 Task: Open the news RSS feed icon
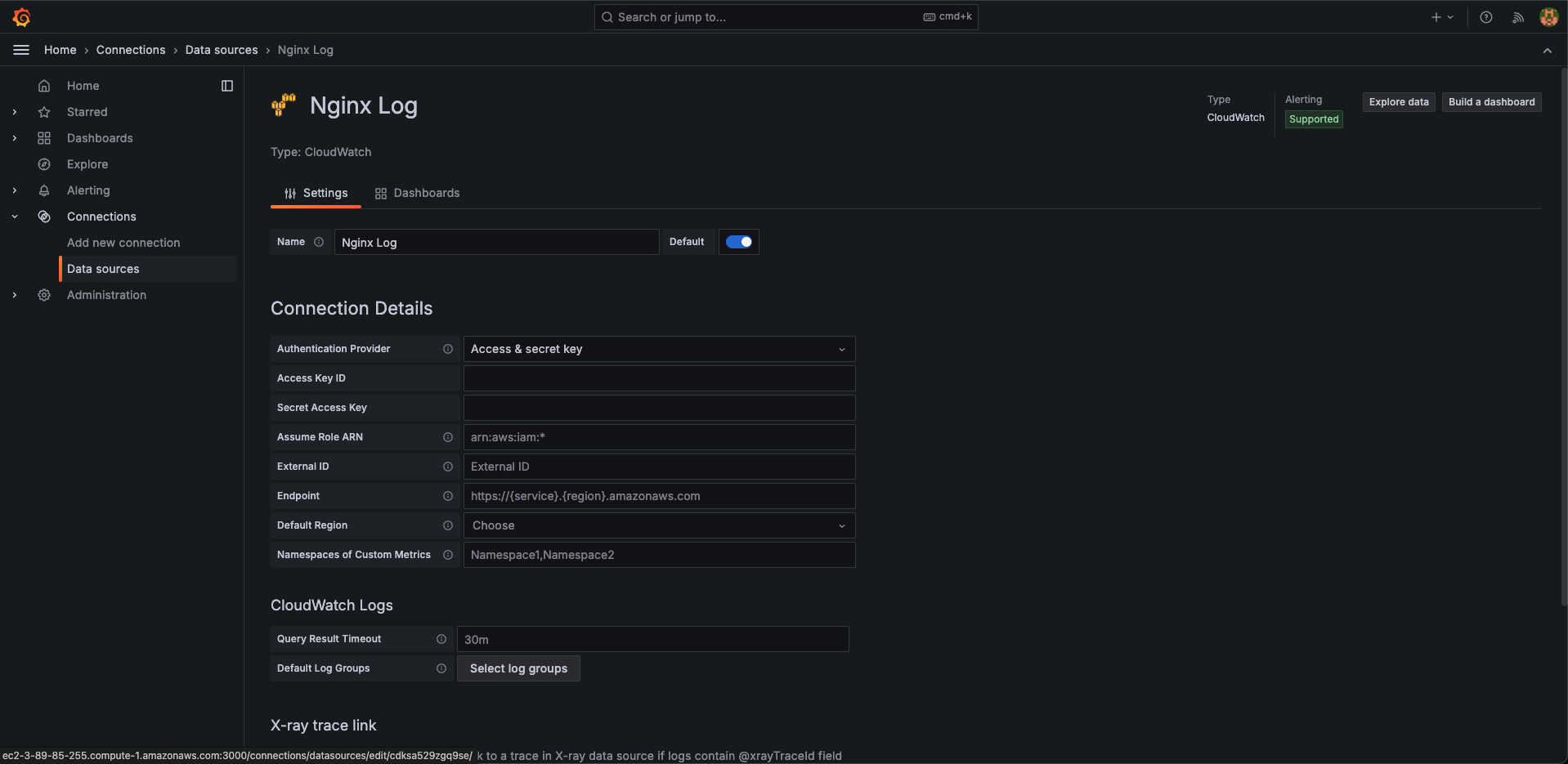pyautogui.click(x=1518, y=17)
